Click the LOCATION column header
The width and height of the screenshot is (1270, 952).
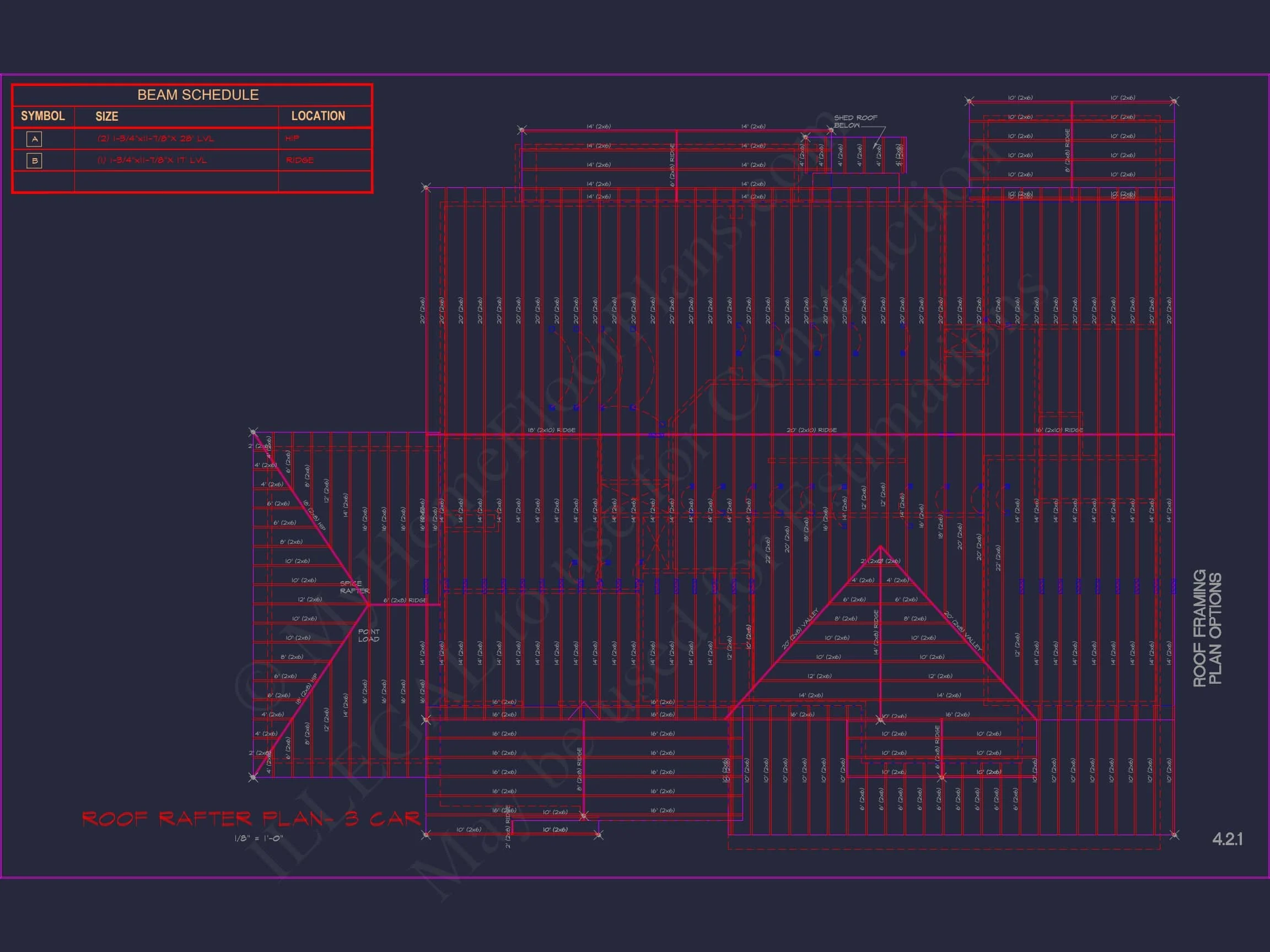[x=317, y=116]
